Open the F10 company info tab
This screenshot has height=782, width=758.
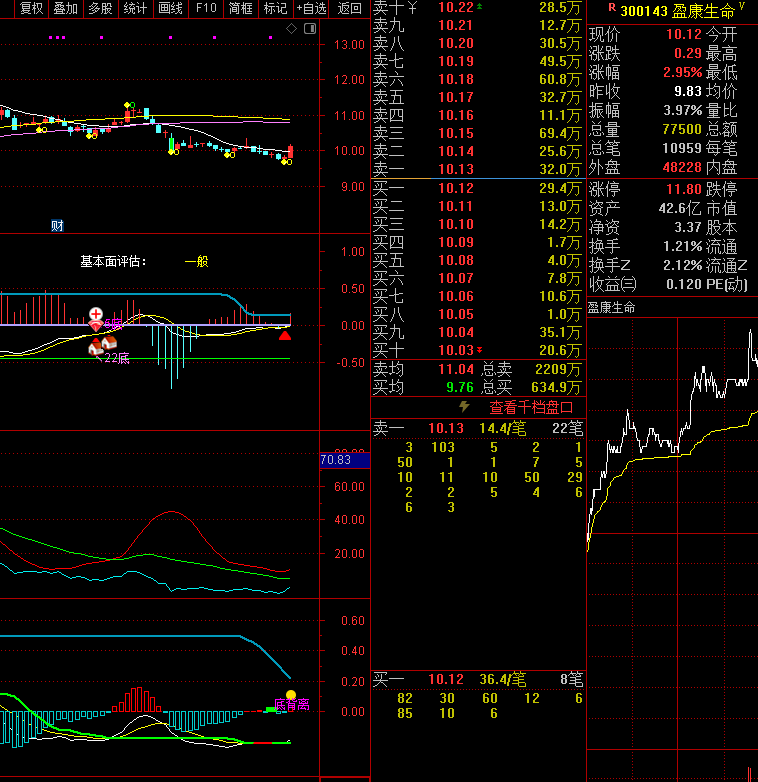[x=206, y=9]
